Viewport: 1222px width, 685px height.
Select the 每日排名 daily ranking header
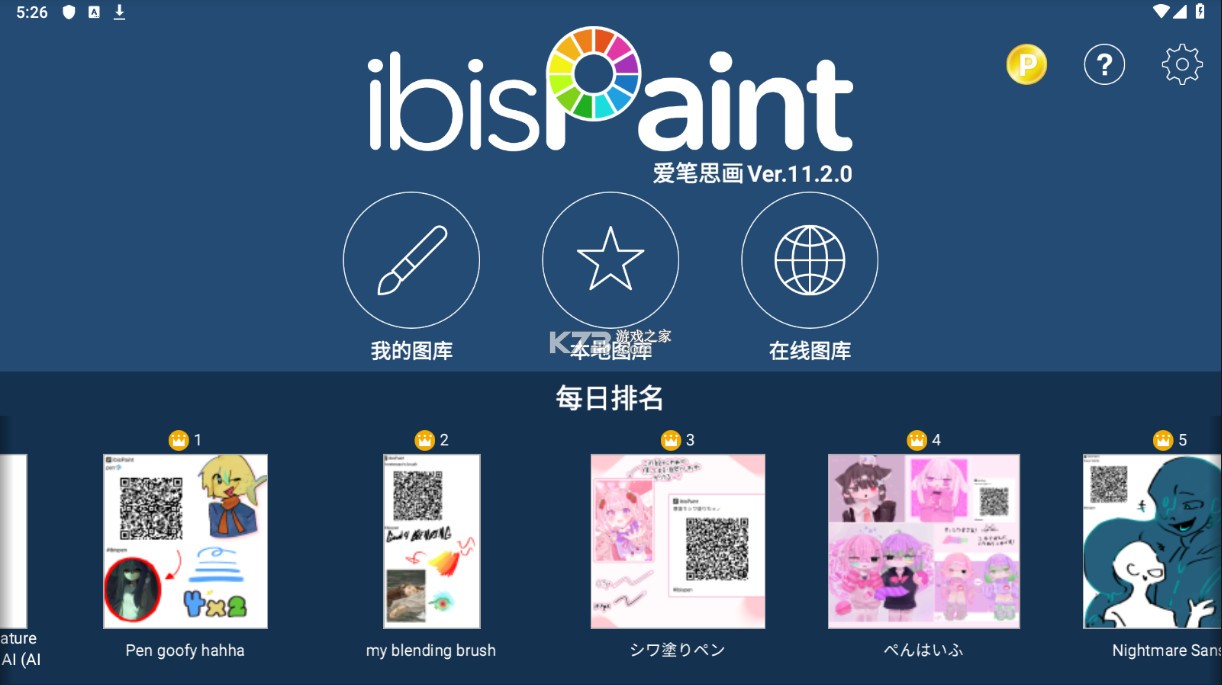(x=610, y=398)
